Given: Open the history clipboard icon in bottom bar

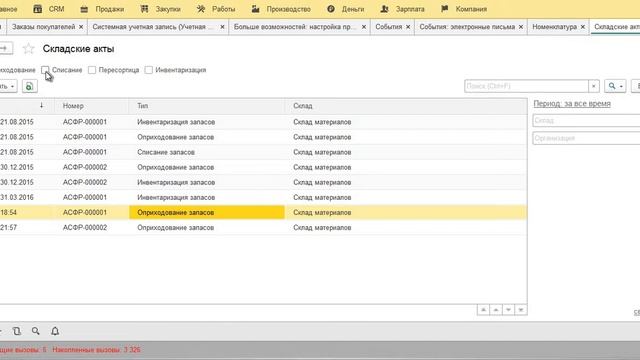Looking at the screenshot, I should coord(17,331).
